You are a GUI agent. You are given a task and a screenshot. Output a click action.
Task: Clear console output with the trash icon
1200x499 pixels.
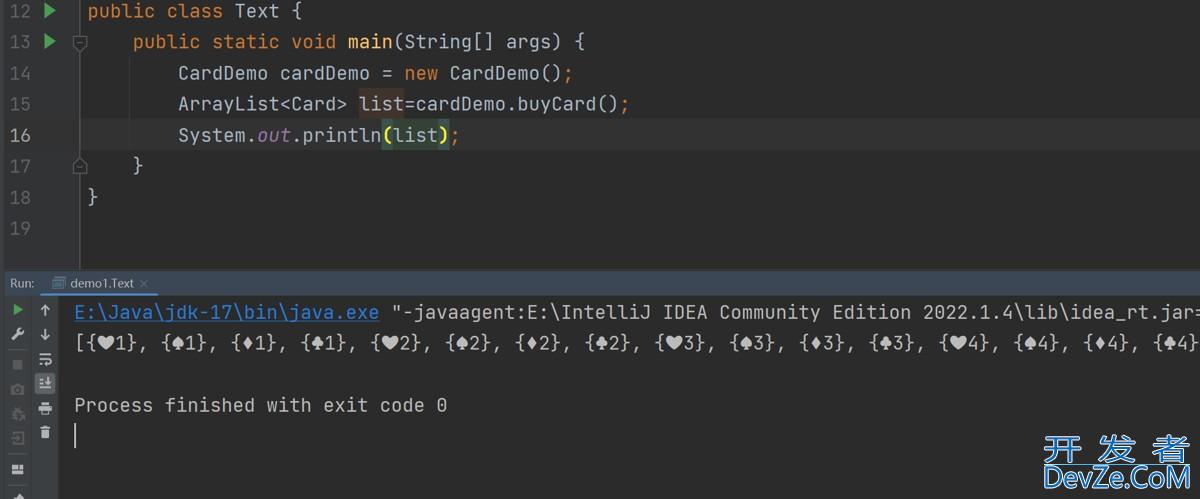(x=45, y=432)
